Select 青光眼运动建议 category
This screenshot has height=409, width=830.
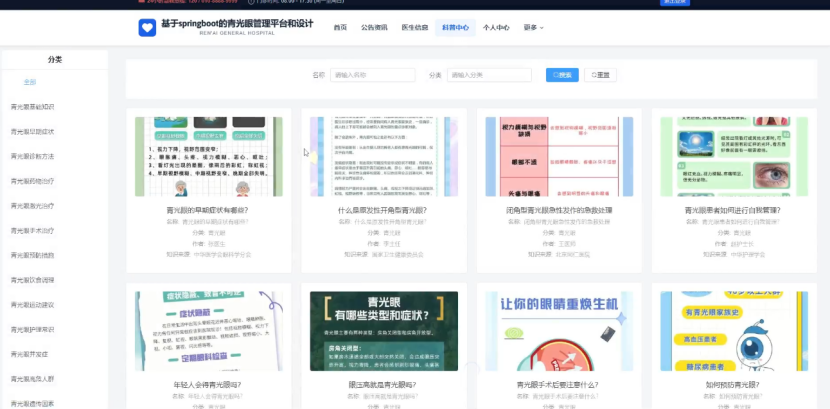pyautogui.click(x=32, y=305)
